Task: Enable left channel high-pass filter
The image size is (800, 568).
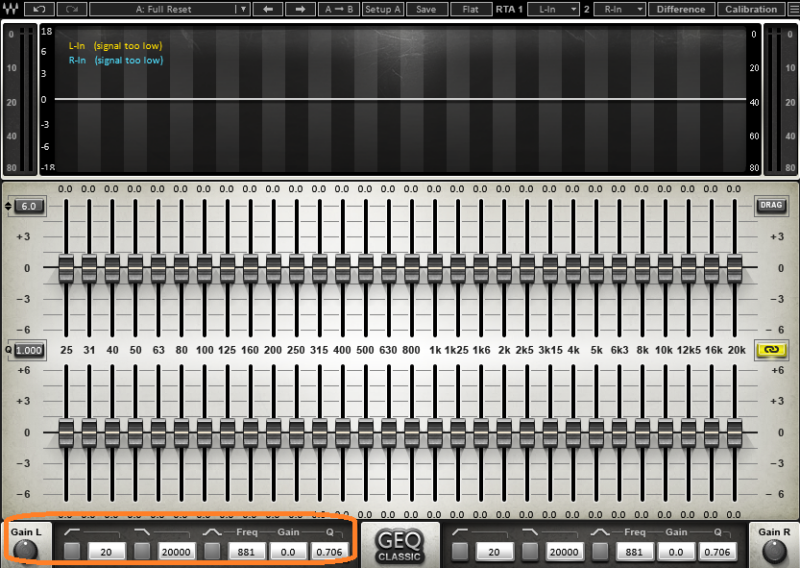Action: pyautogui.click(x=72, y=551)
